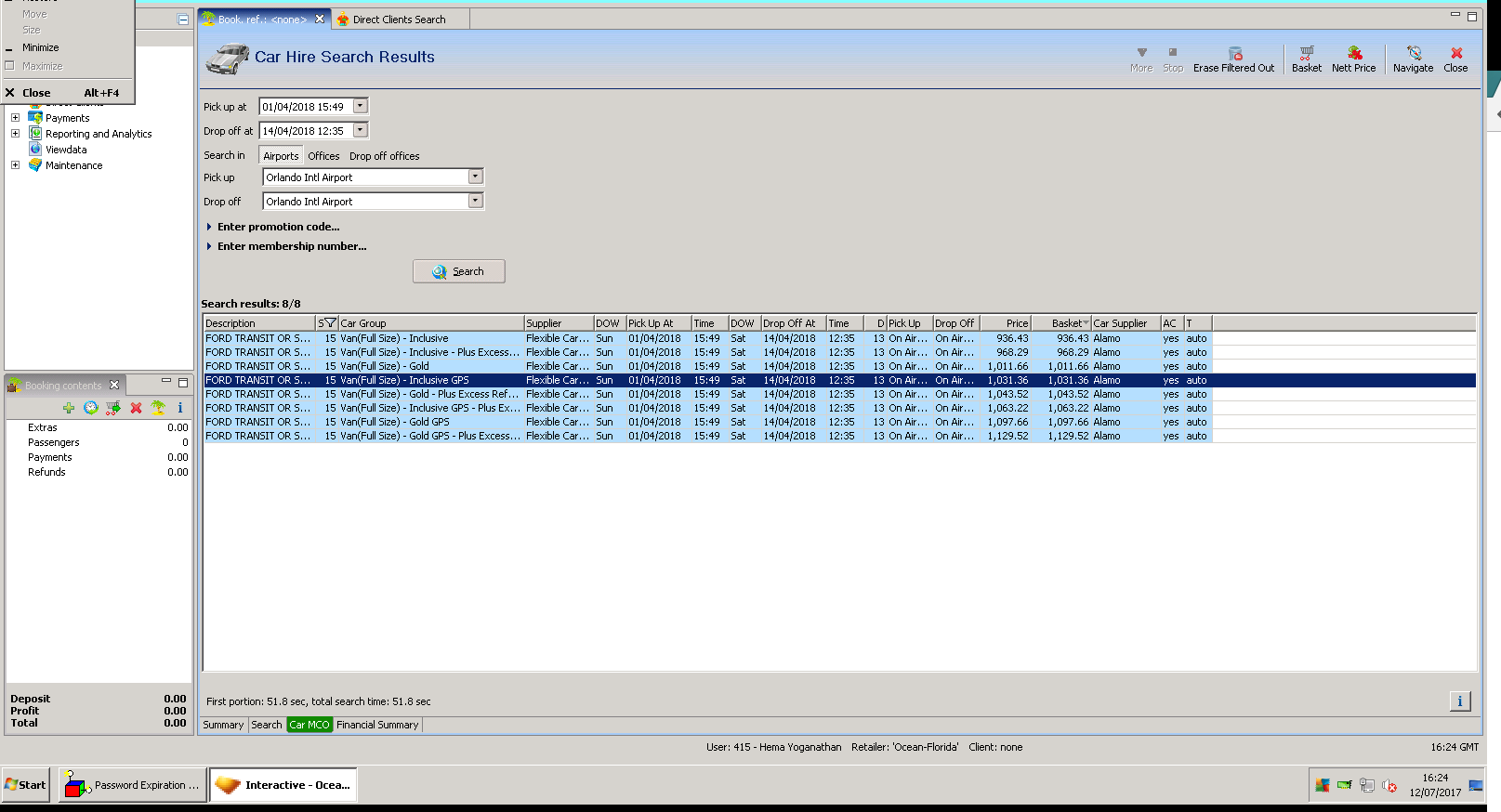Viewport: 1501px width, 812px height.
Task: Select Airports search-in option
Action: coord(281,156)
